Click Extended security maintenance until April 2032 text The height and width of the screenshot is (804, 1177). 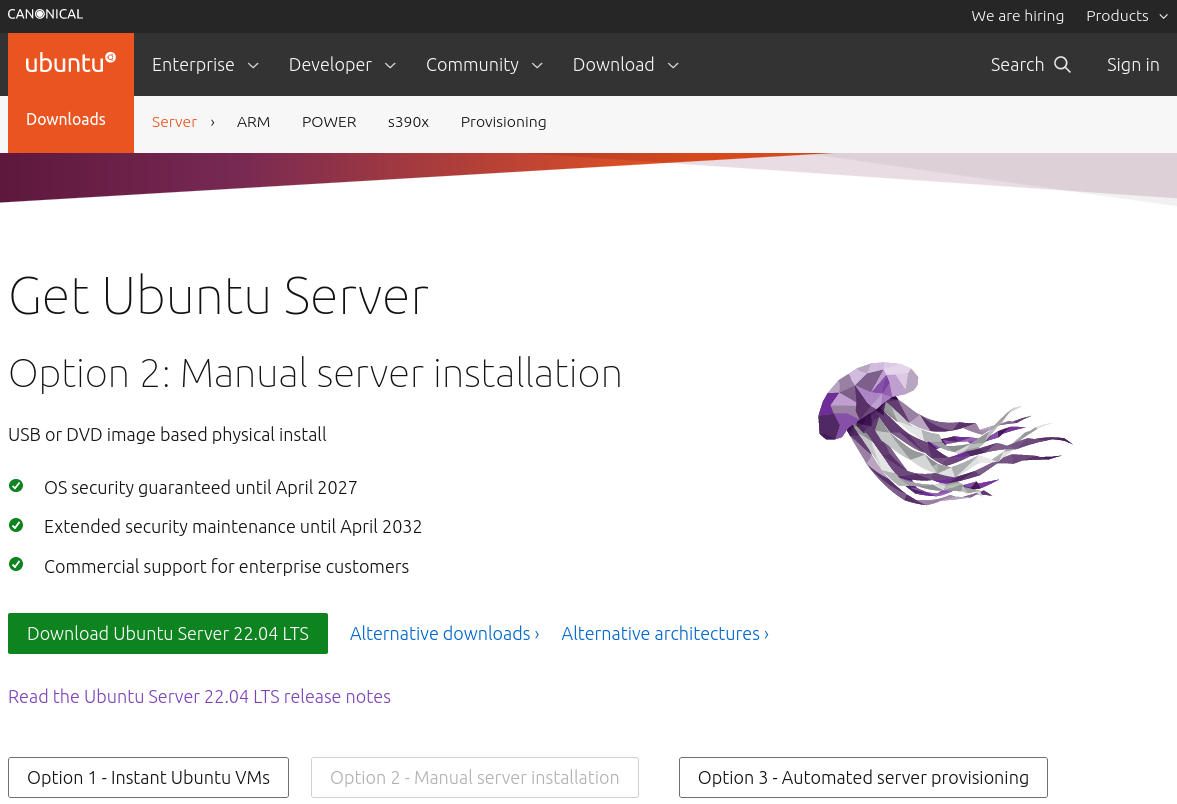(233, 527)
